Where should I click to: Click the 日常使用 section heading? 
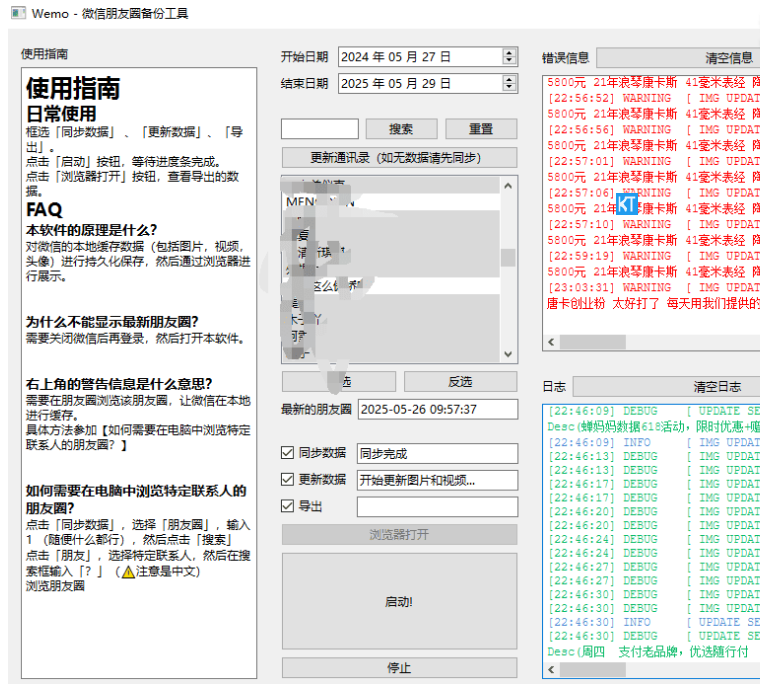click(x=61, y=114)
